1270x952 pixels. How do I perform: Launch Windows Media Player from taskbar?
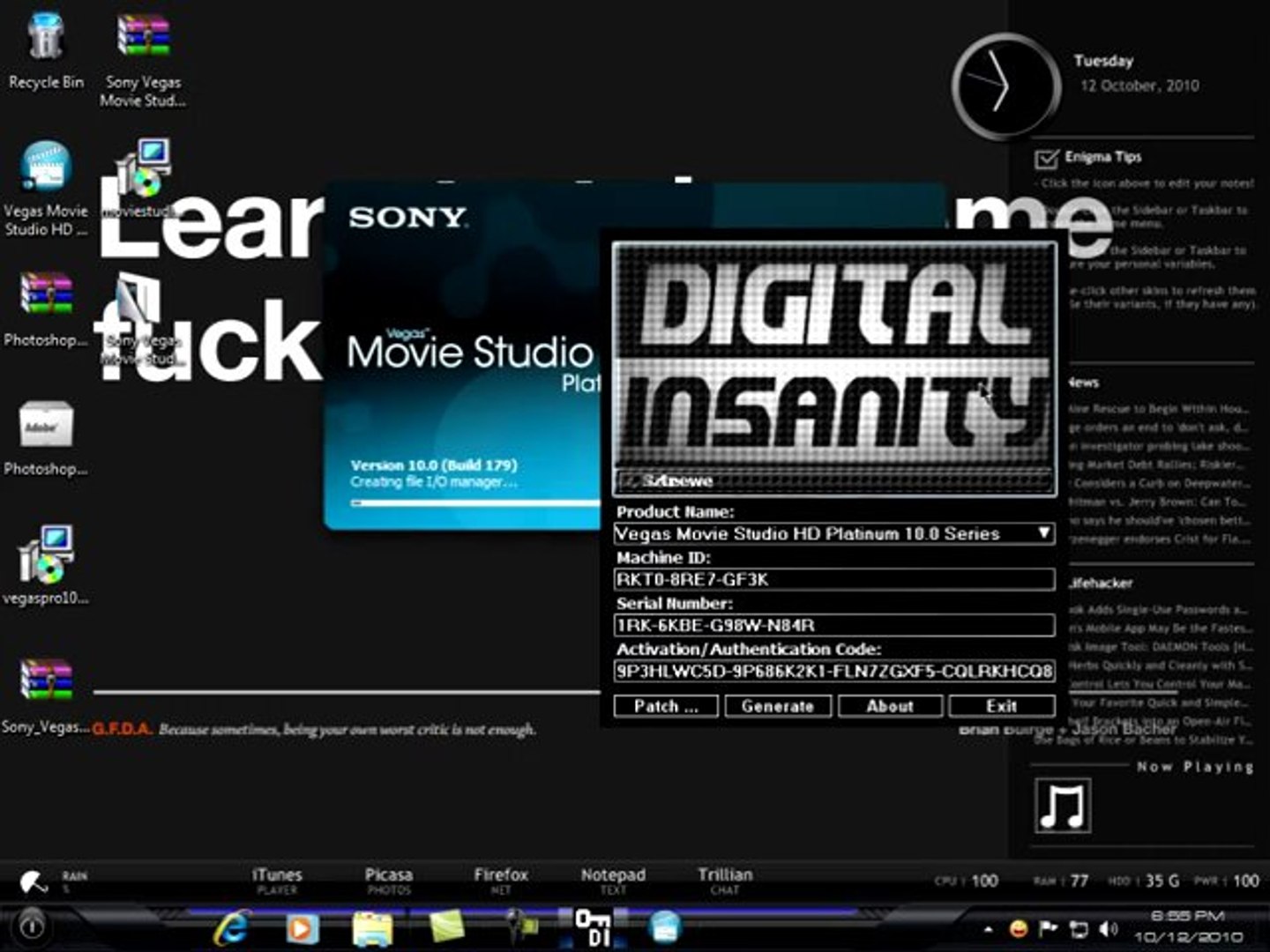click(302, 928)
